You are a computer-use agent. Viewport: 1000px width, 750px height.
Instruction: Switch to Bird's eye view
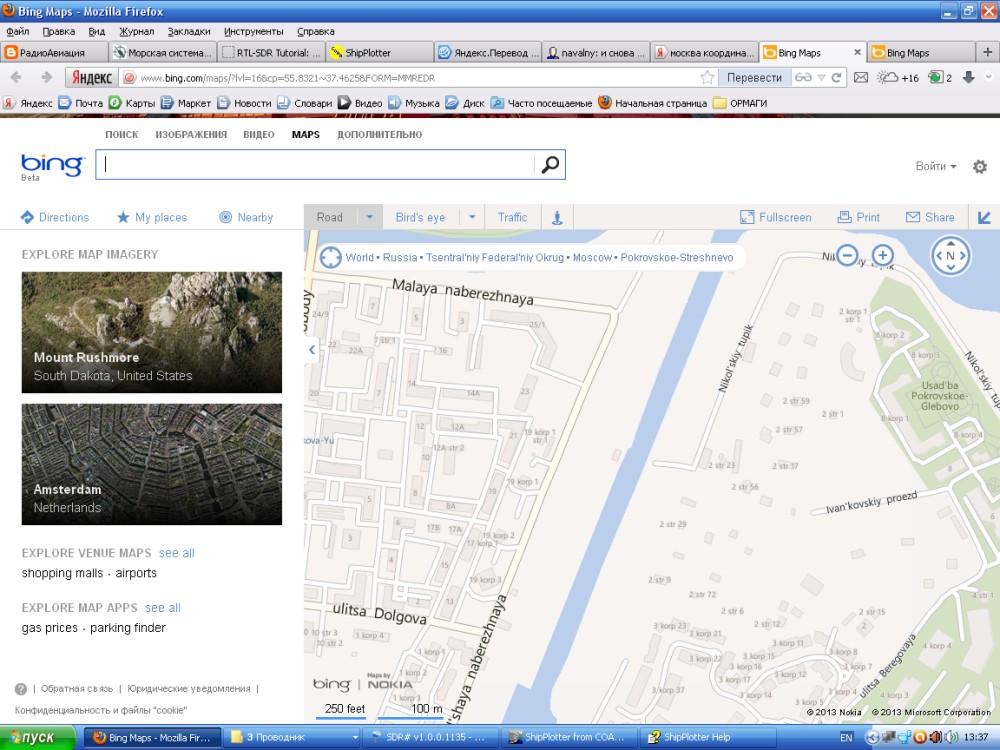click(420, 217)
